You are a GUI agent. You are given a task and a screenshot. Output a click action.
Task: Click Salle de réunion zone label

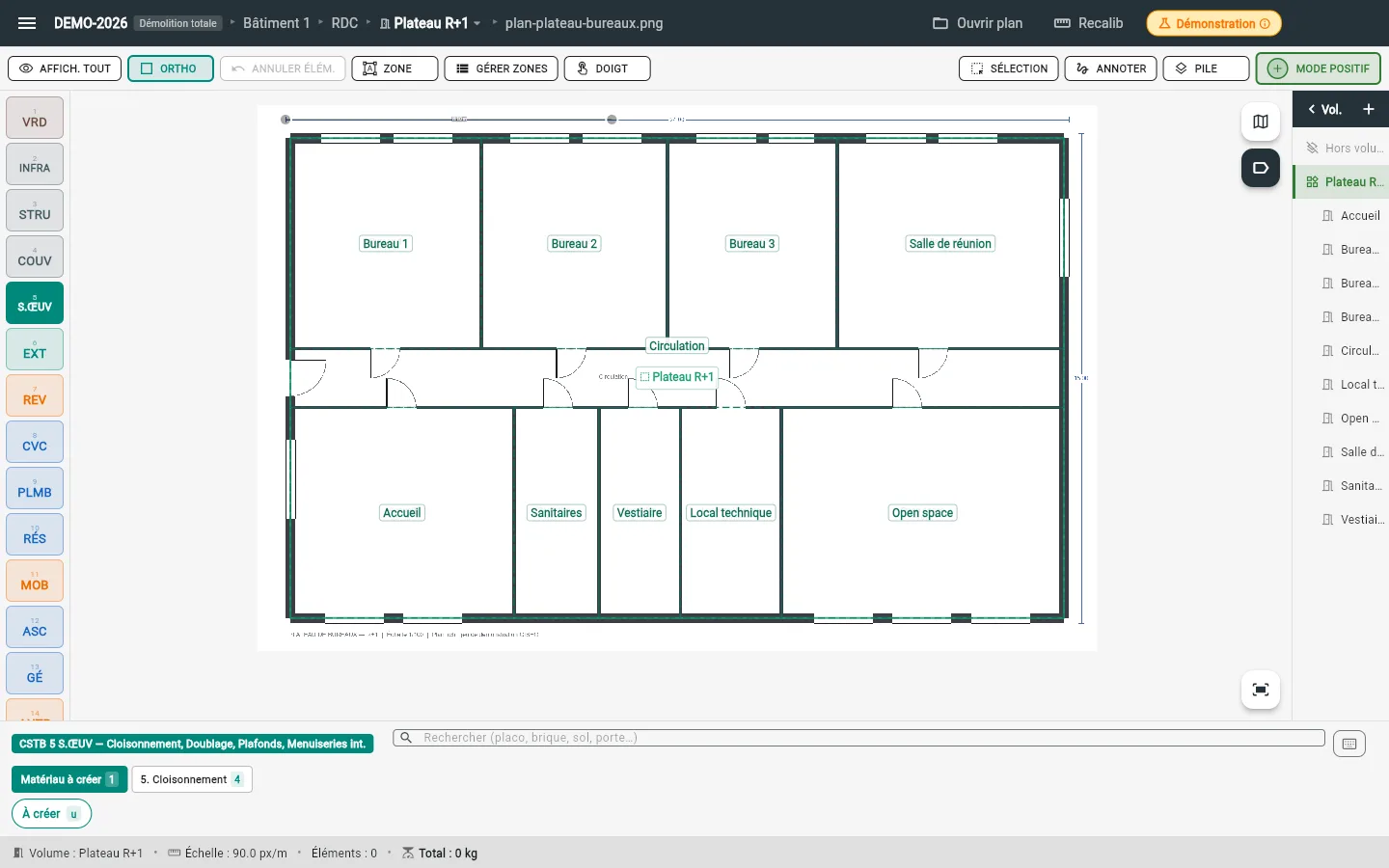[x=950, y=244]
